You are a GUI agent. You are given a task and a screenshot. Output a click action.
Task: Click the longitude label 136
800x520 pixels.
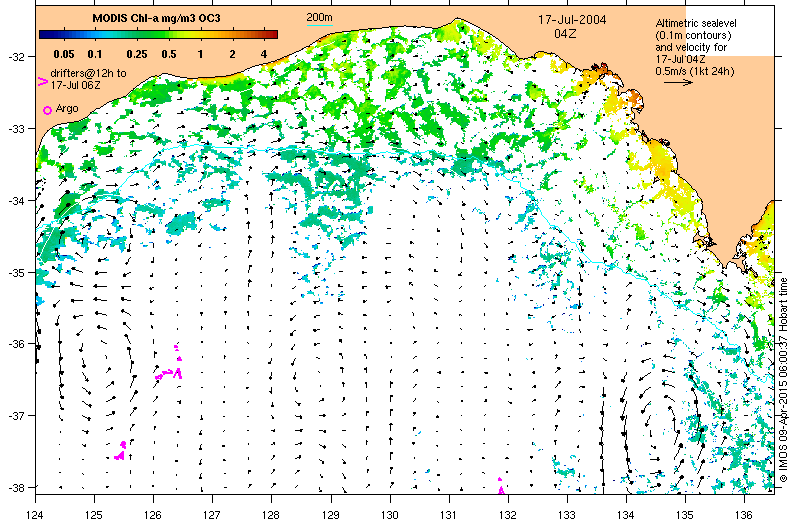click(x=744, y=514)
